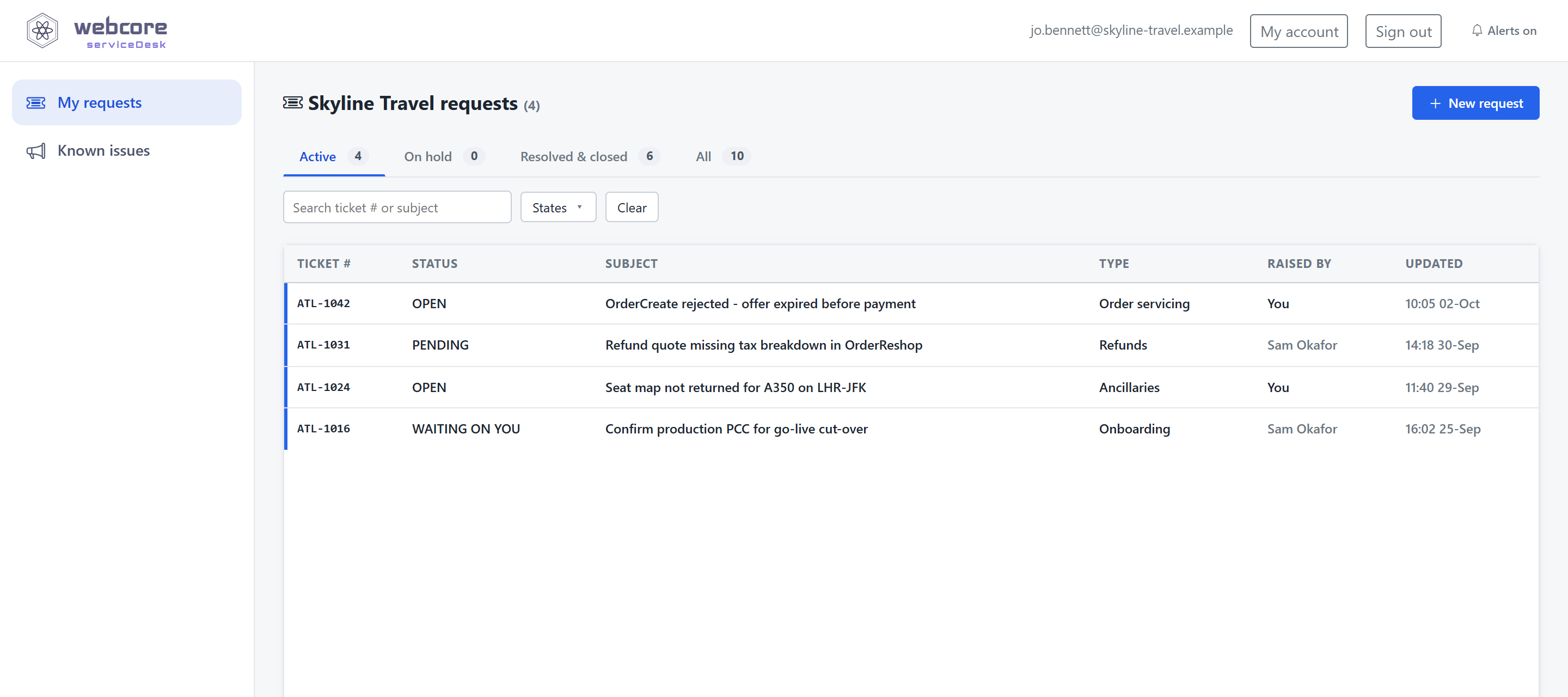1568x697 pixels.
Task: Click the WAITING ON YOU status
Action: pyautogui.click(x=465, y=429)
